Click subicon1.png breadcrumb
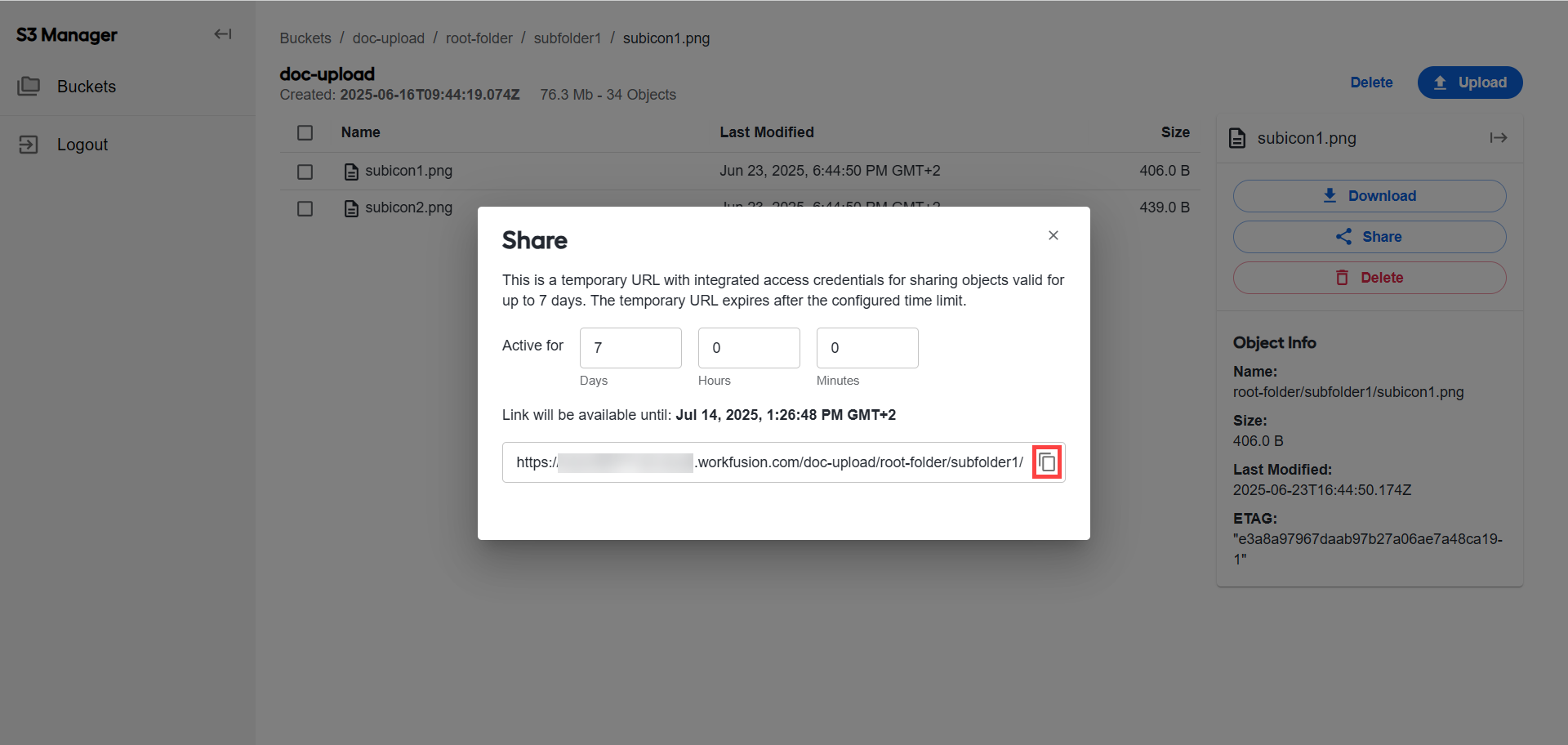The width and height of the screenshot is (1568, 745). 666,38
